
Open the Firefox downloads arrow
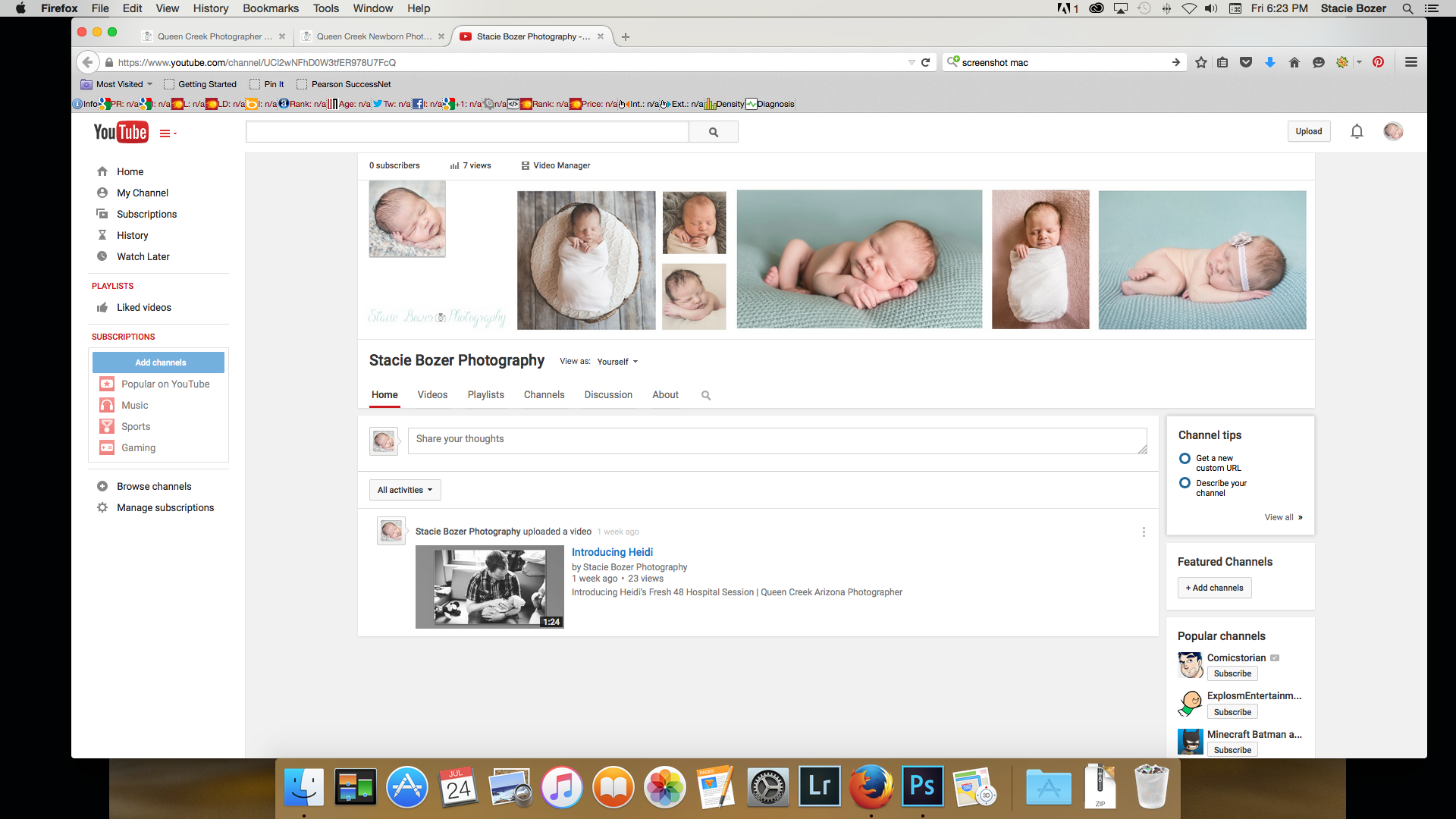(x=1270, y=62)
